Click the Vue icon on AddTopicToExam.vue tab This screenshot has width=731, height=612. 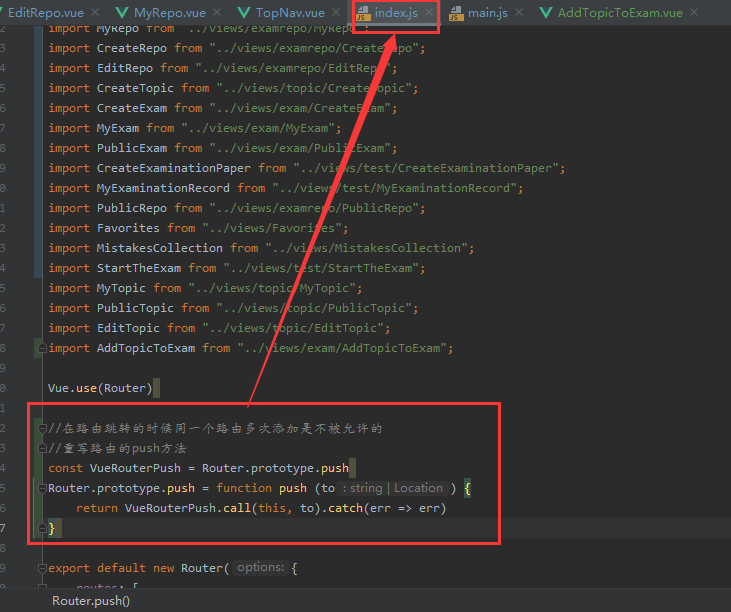pos(546,13)
